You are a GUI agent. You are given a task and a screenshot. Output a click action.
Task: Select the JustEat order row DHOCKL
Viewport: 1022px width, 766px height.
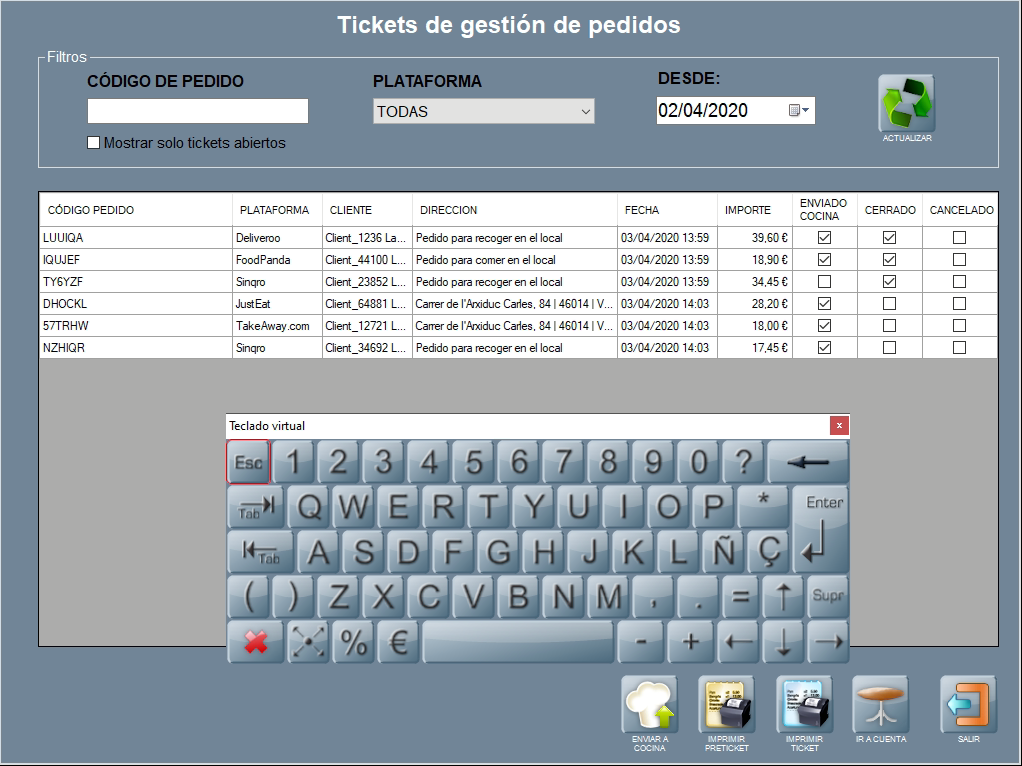pyautogui.click(x=135, y=304)
